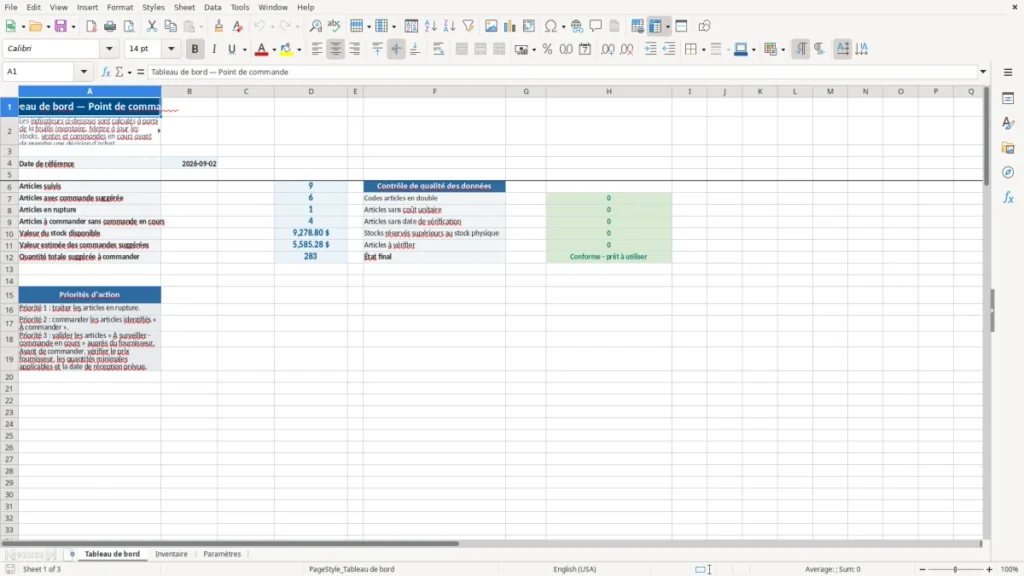Toggle Align Left
This screenshot has height=576, width=1024.
[x=317, y=49]
